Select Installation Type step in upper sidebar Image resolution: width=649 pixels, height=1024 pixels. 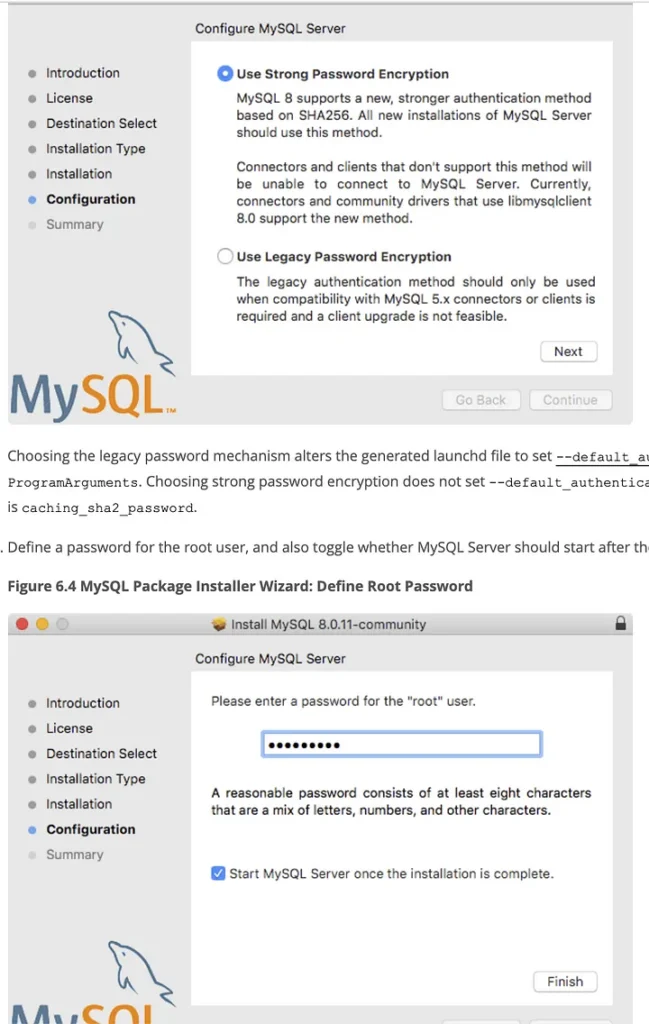pos(95,149)
